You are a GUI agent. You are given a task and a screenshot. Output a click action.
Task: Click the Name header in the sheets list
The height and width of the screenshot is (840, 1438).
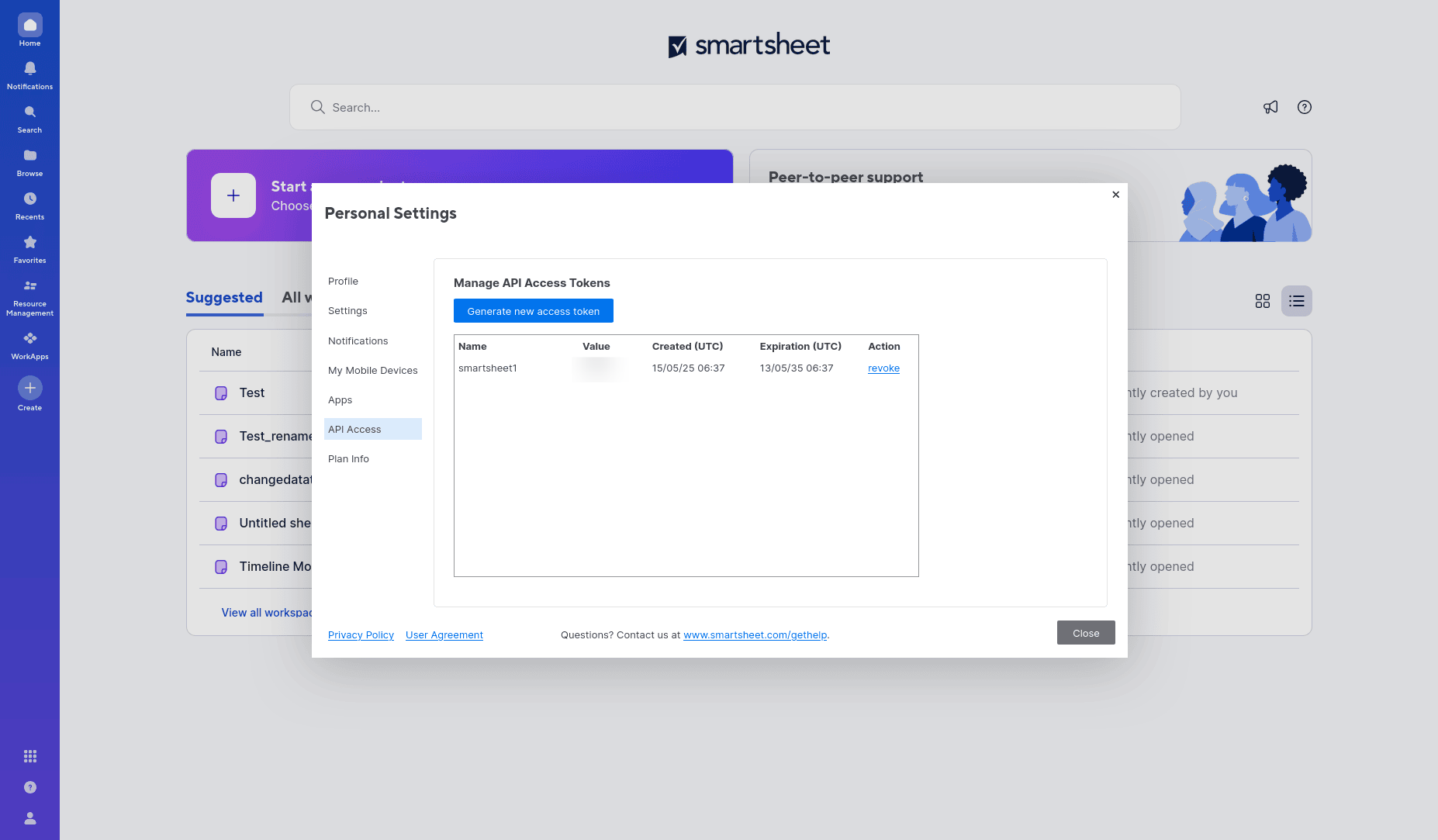pyautogui.click(x=226, y=352)
